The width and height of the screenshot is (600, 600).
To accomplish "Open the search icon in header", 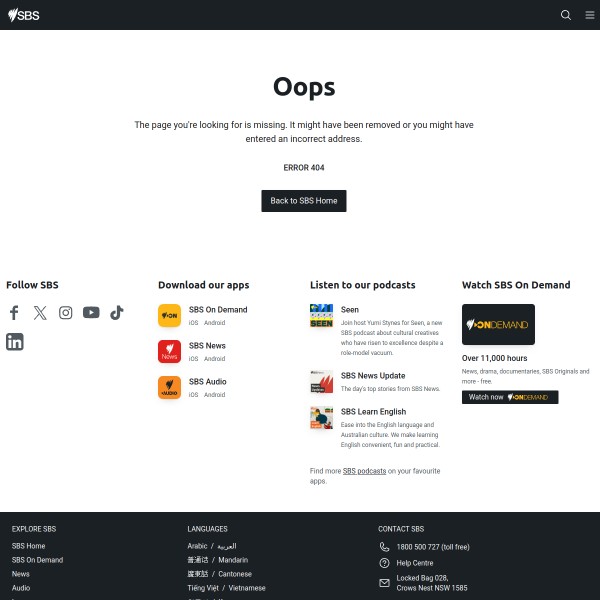I will [x=566, y=15].
